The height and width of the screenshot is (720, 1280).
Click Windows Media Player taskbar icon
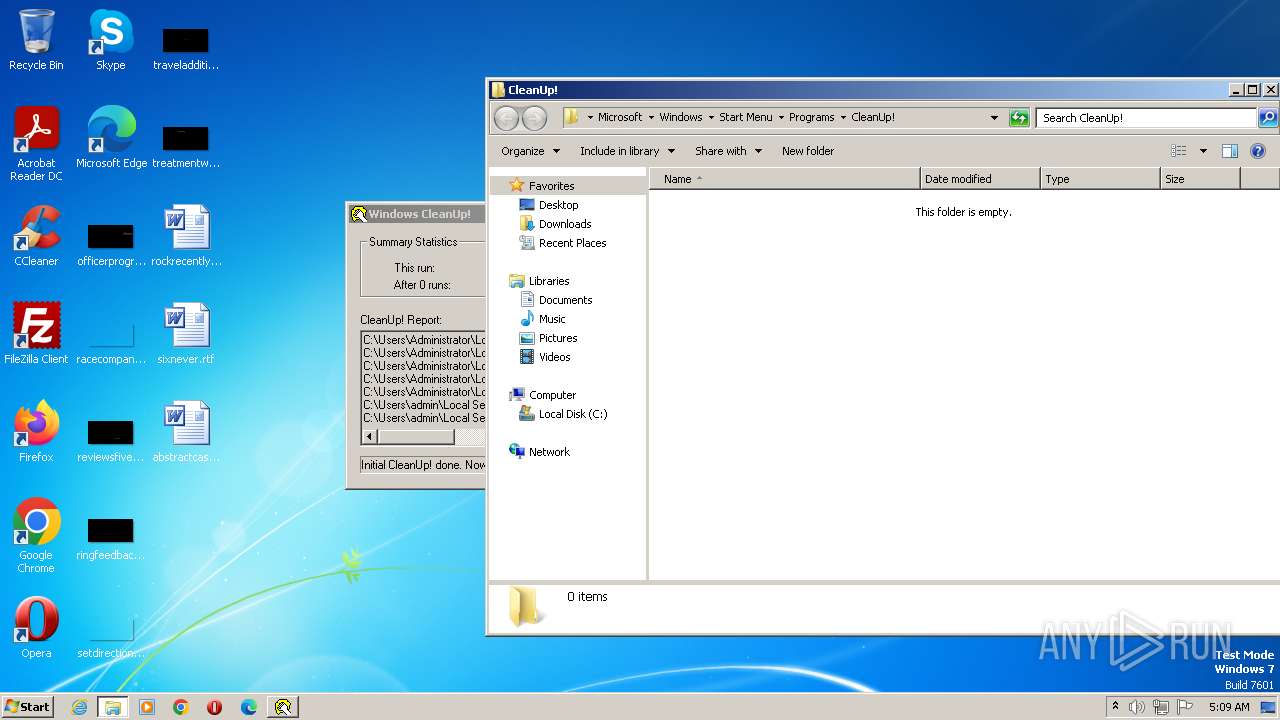[147, 707]
